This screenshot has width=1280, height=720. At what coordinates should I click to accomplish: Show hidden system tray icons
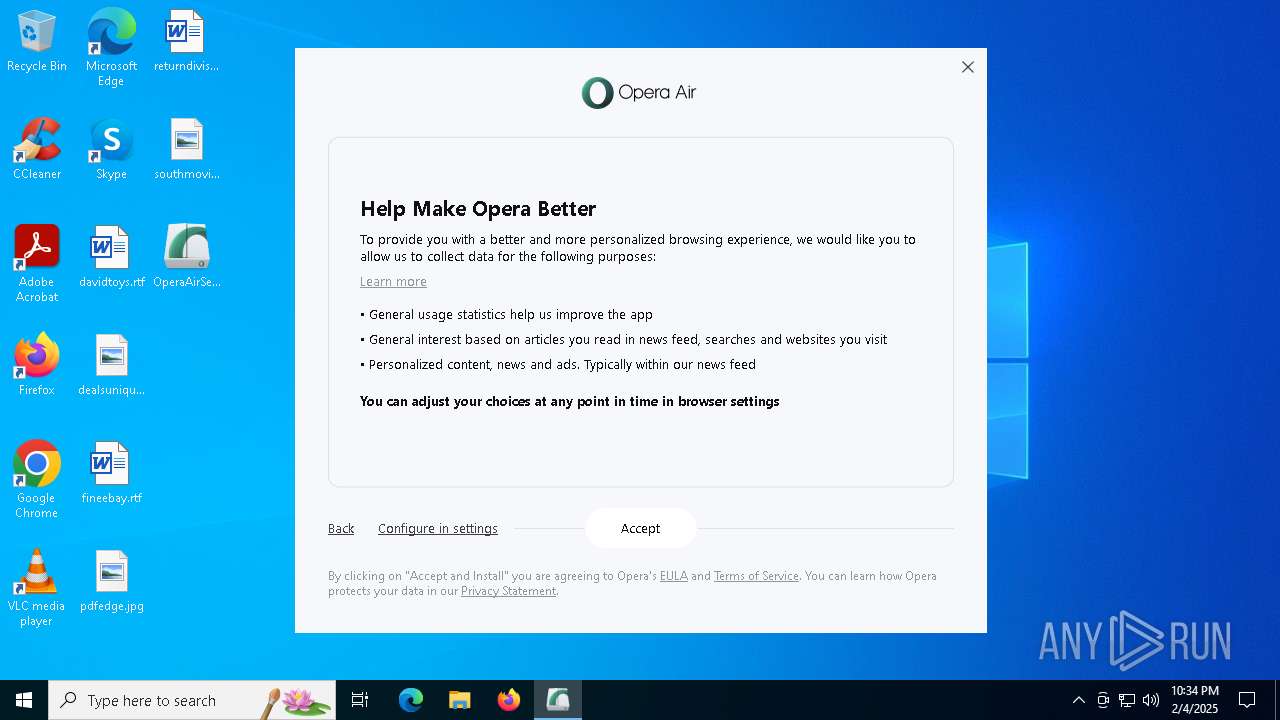(x=1078, y=700)
